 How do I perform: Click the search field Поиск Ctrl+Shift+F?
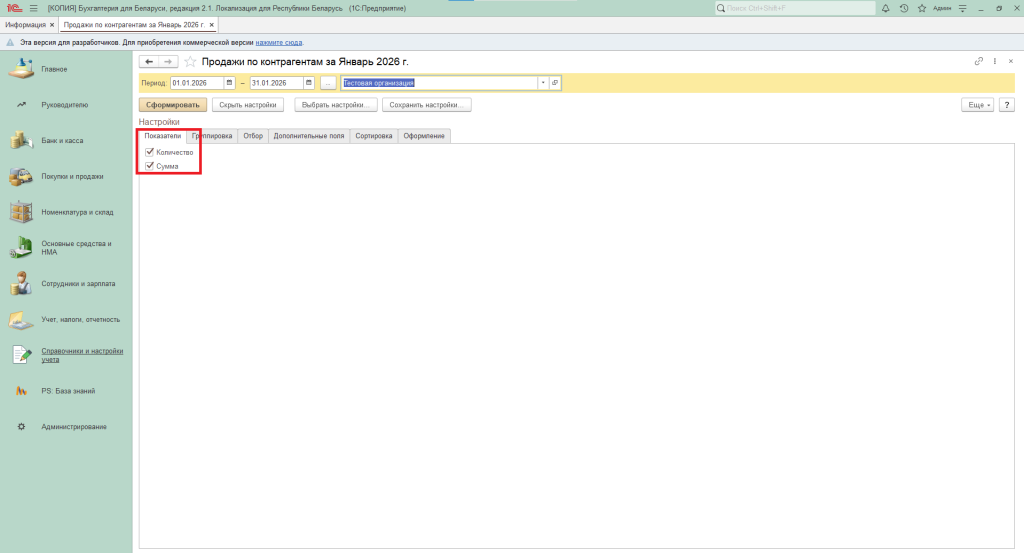point(795,8)
